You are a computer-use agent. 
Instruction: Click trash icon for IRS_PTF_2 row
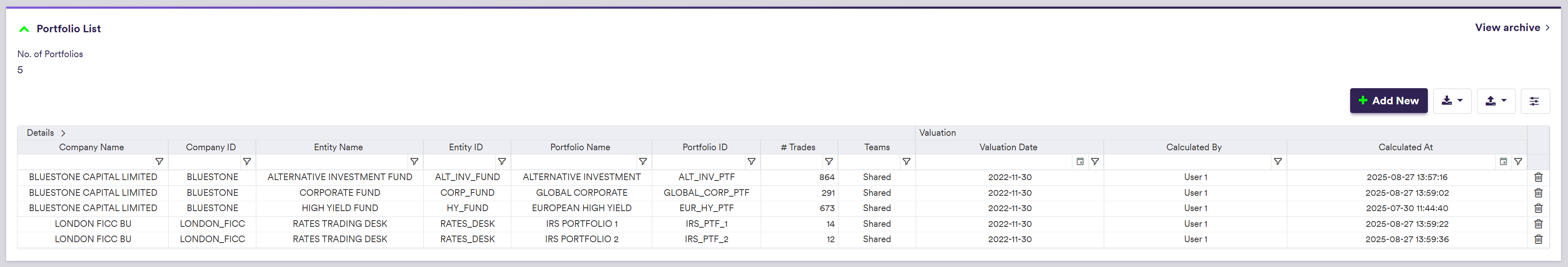click(1537, 239)
